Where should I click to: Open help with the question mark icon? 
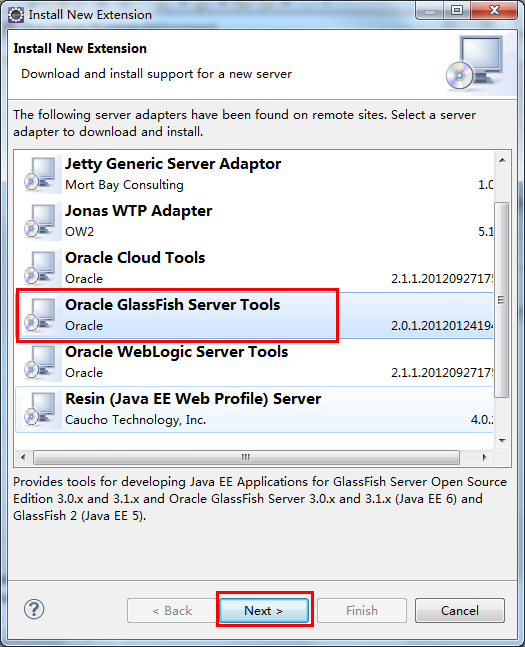[x=34, y=609]
